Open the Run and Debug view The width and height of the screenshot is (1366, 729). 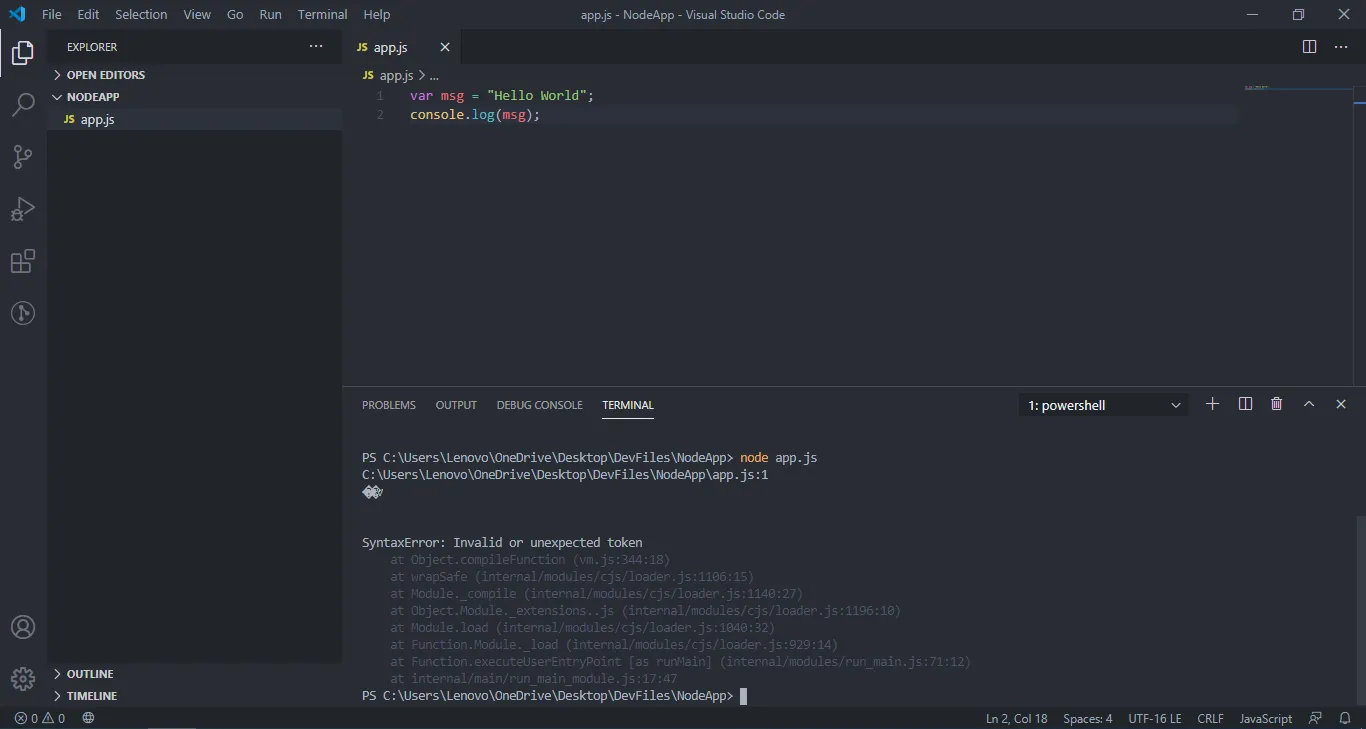pyautogui.click(x=22, y=209)
